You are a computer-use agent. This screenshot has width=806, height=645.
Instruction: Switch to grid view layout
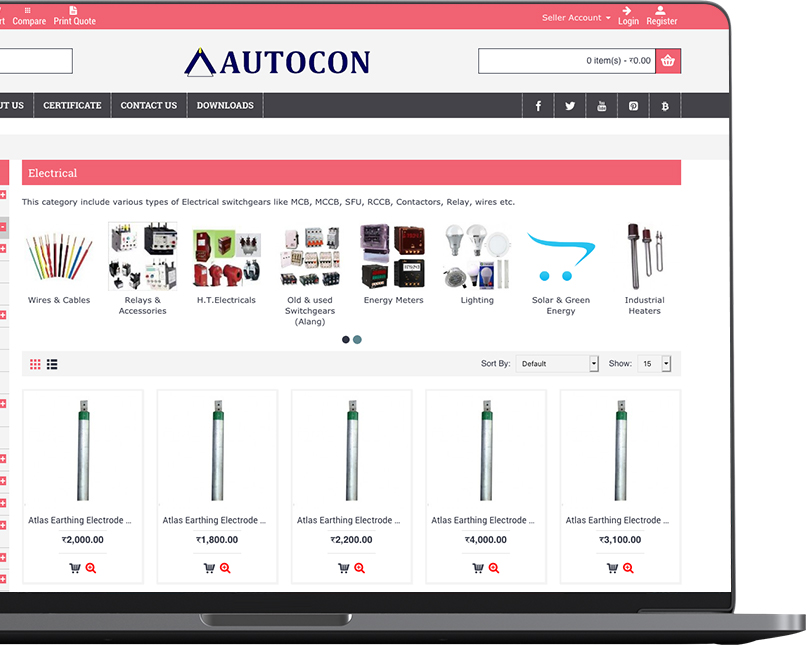pyautogui.click(x=35, y=364)
